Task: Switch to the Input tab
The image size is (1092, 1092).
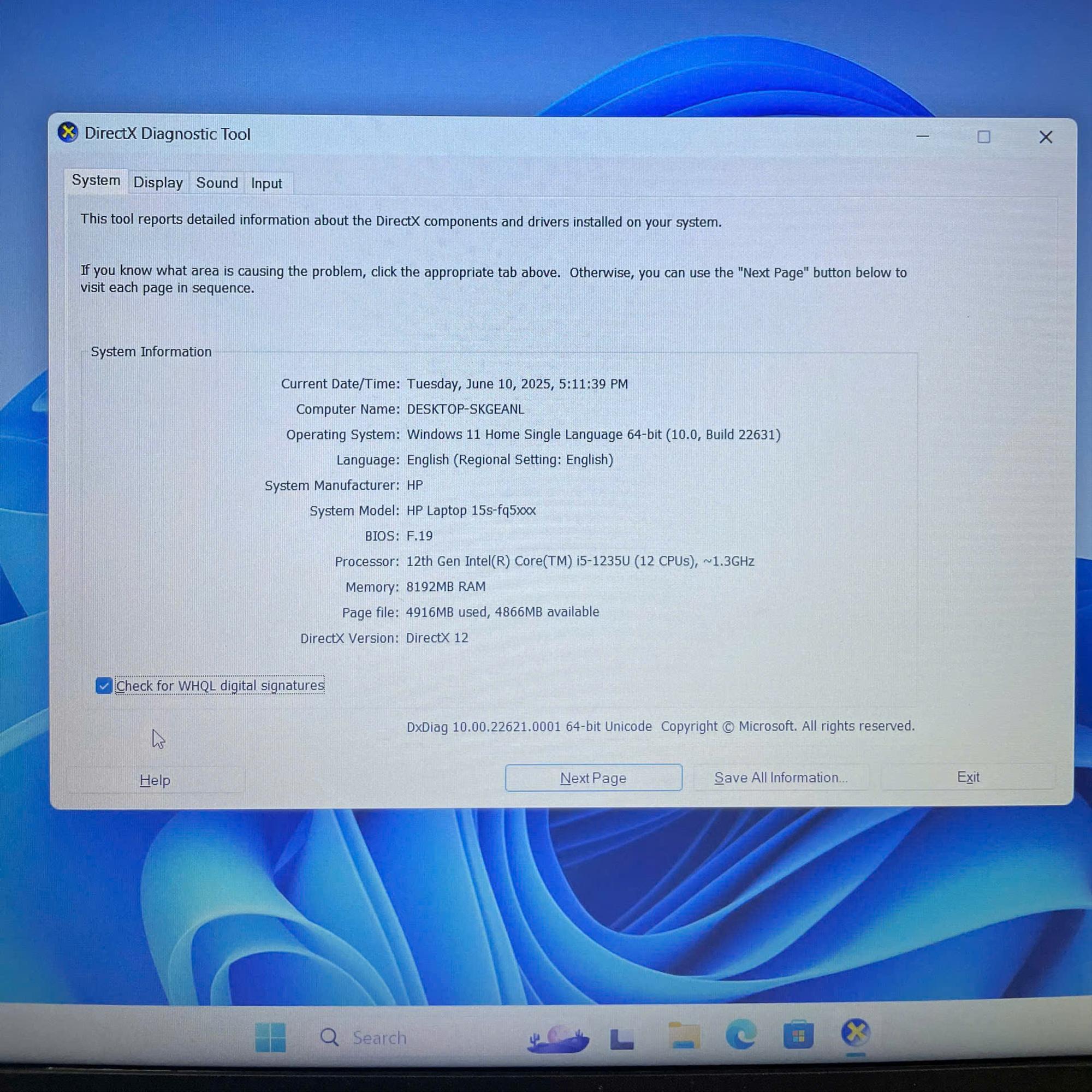Action: click(266, 183)
